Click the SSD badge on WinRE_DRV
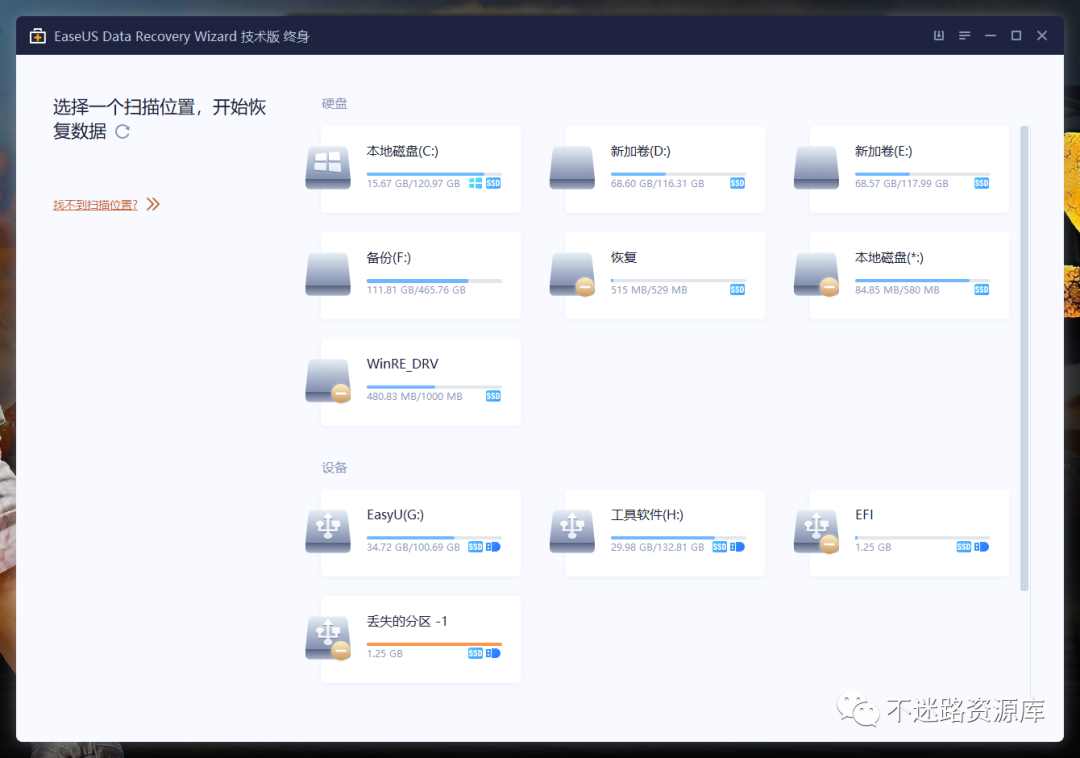Image resolution: width=1080 pixels, height=758 pixels. [x=493, y=396]
